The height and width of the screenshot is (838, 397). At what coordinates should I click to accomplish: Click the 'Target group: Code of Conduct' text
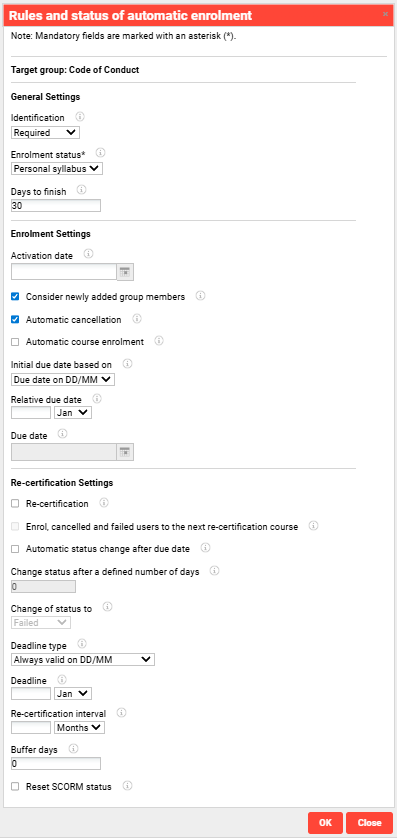coord(75,69)
